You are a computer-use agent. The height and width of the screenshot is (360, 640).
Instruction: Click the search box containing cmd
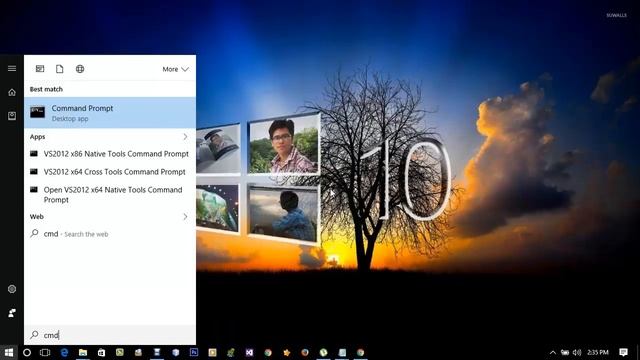tap(110, 335)
